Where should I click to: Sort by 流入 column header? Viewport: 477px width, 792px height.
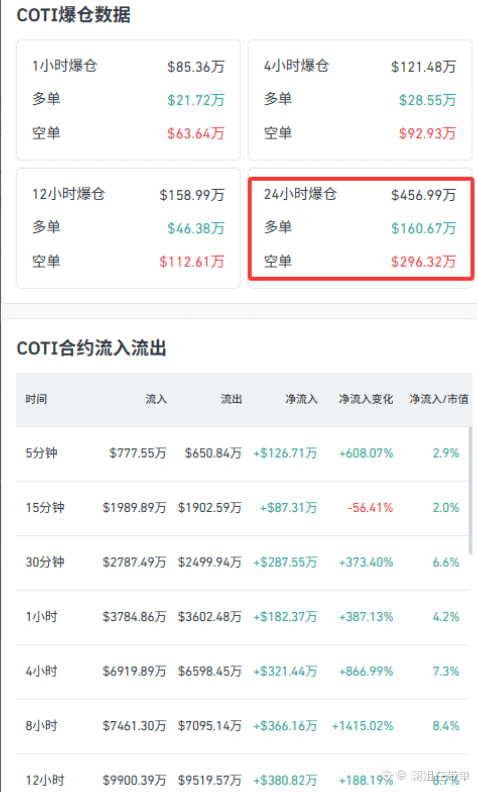point(156,399)
